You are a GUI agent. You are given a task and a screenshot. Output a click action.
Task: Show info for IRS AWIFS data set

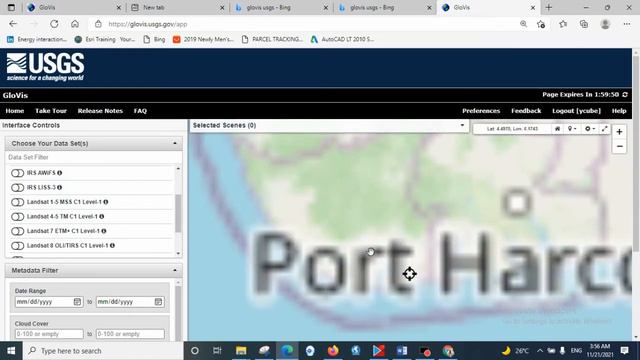(60, 173)
